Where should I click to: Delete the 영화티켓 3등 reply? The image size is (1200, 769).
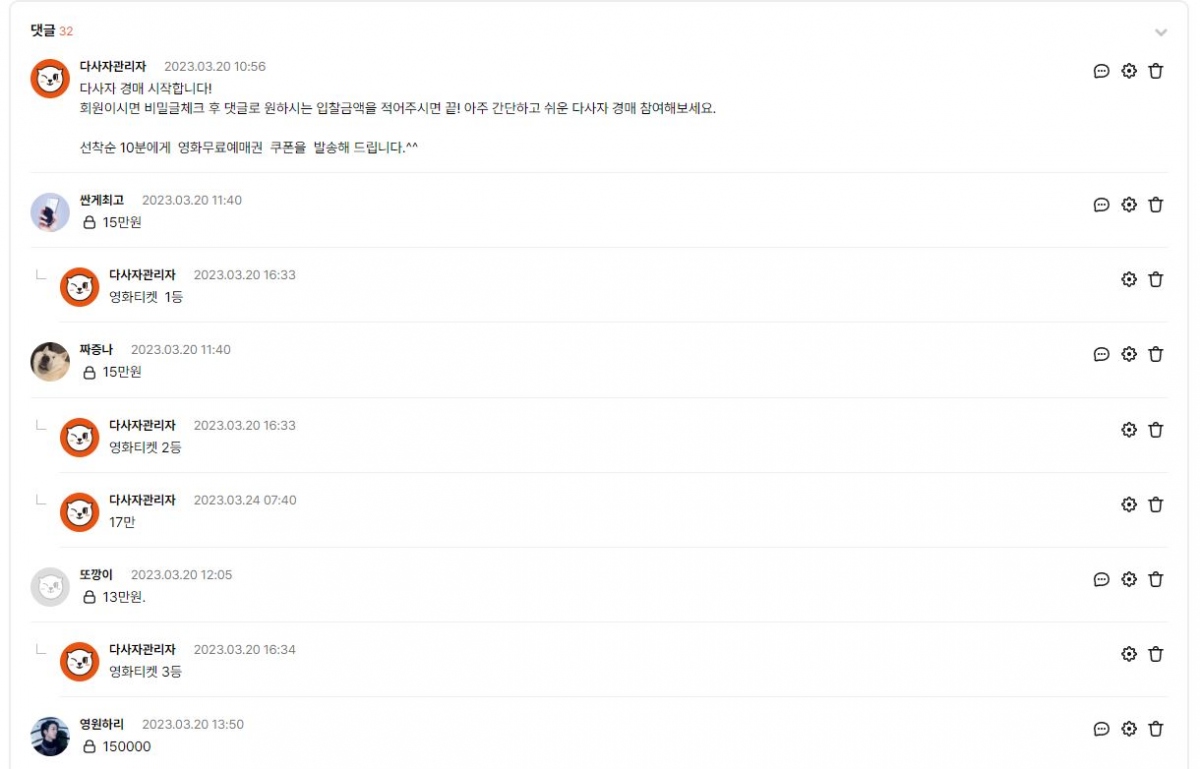(1156, 654)
